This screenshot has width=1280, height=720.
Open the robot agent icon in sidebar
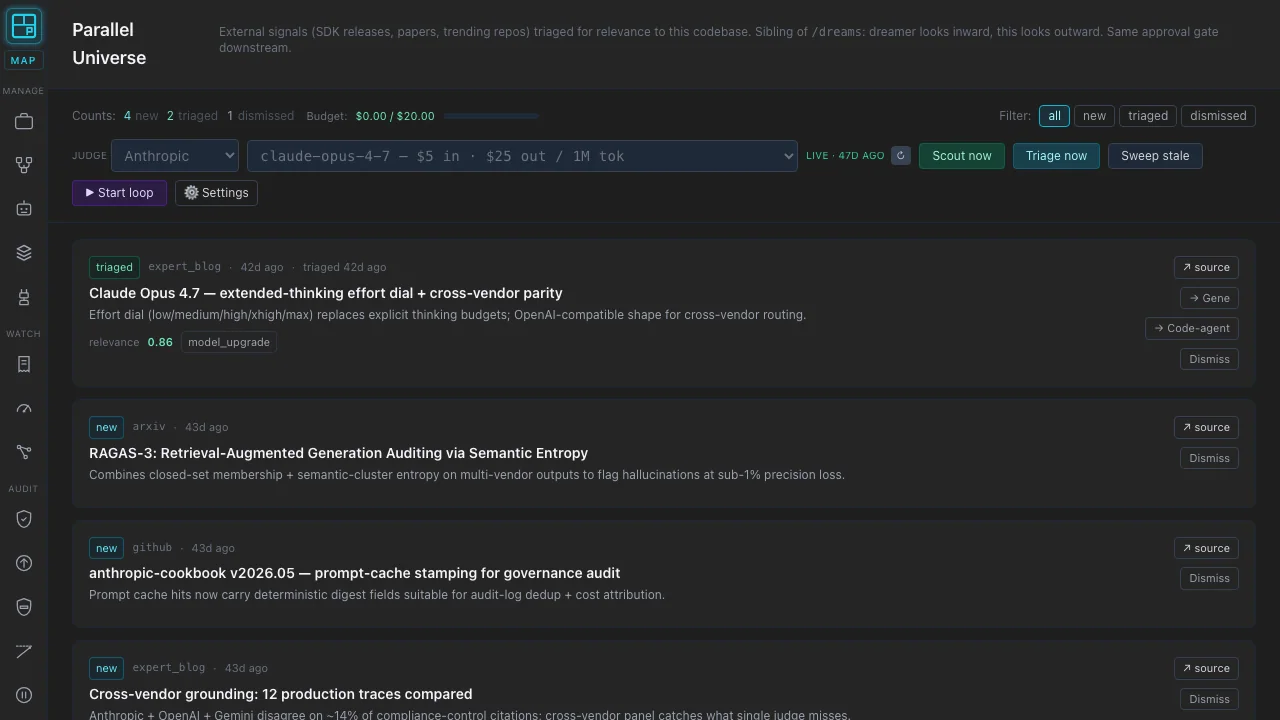tap(24, 209)
